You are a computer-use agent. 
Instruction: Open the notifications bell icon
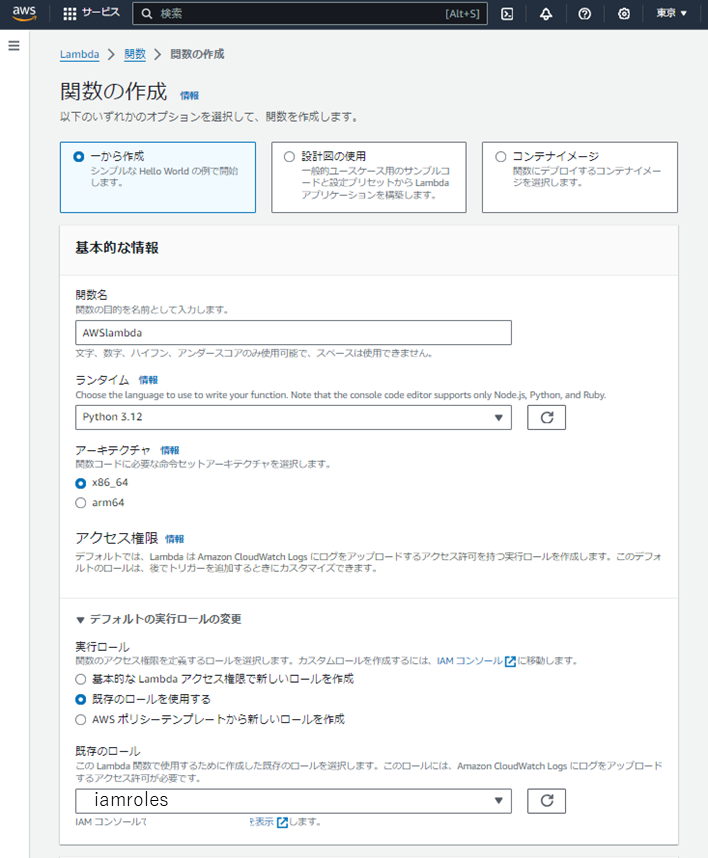tap(545, 14)
